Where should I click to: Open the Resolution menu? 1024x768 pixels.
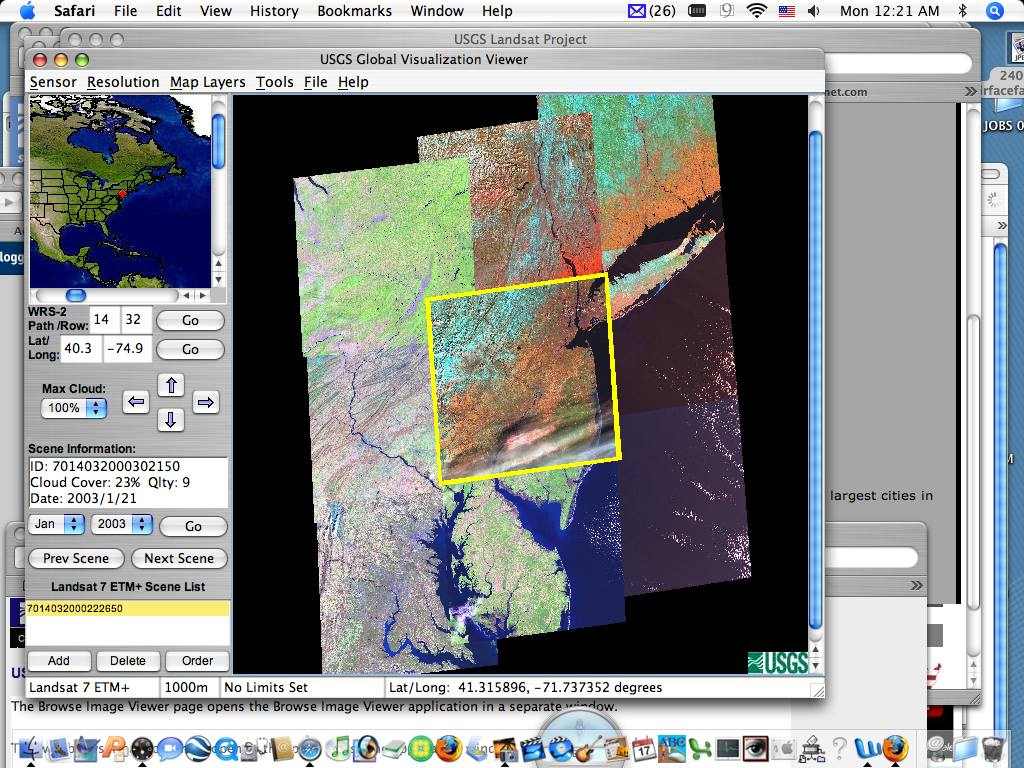(x=123, y=82)
